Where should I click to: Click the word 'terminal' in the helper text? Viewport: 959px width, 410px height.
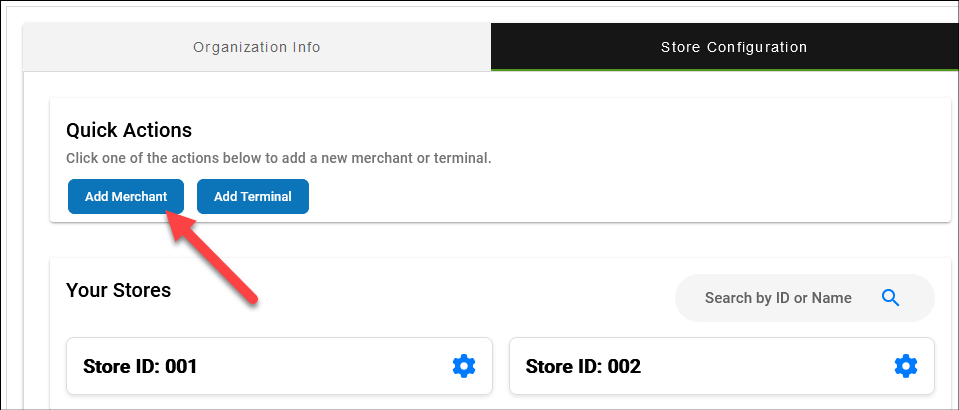pyautogui.click(x=465, y=158)
